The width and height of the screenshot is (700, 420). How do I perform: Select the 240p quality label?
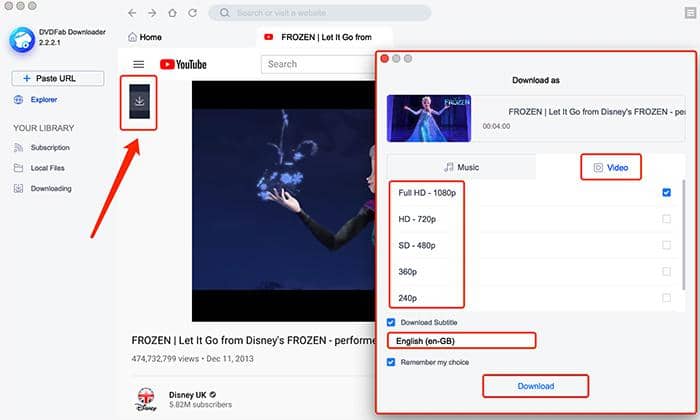pyautogui.click(x=407, y=298)
